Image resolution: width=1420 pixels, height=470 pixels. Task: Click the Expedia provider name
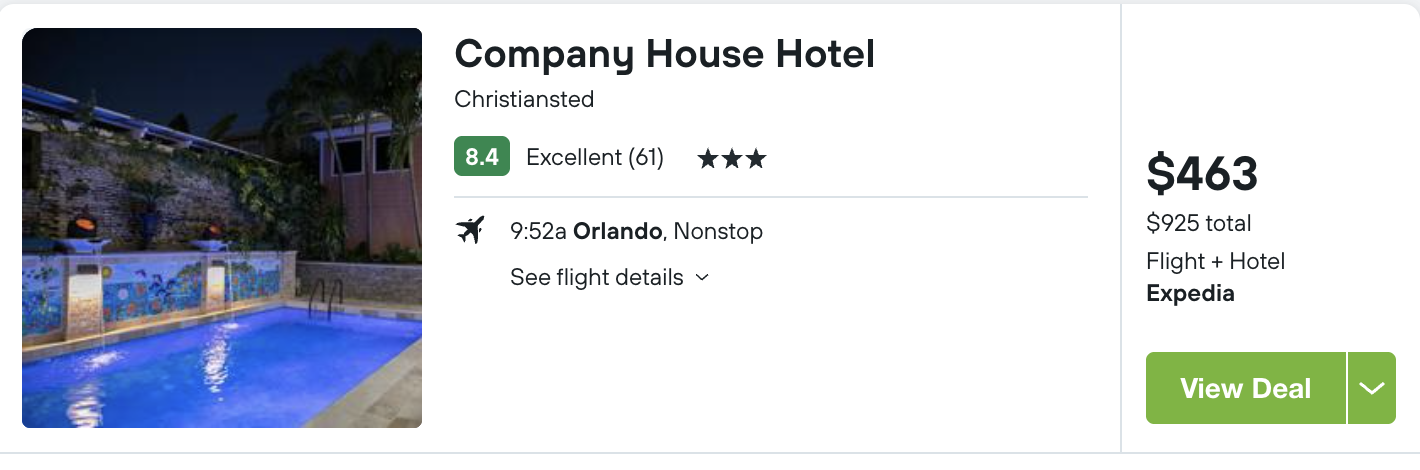1190,294
